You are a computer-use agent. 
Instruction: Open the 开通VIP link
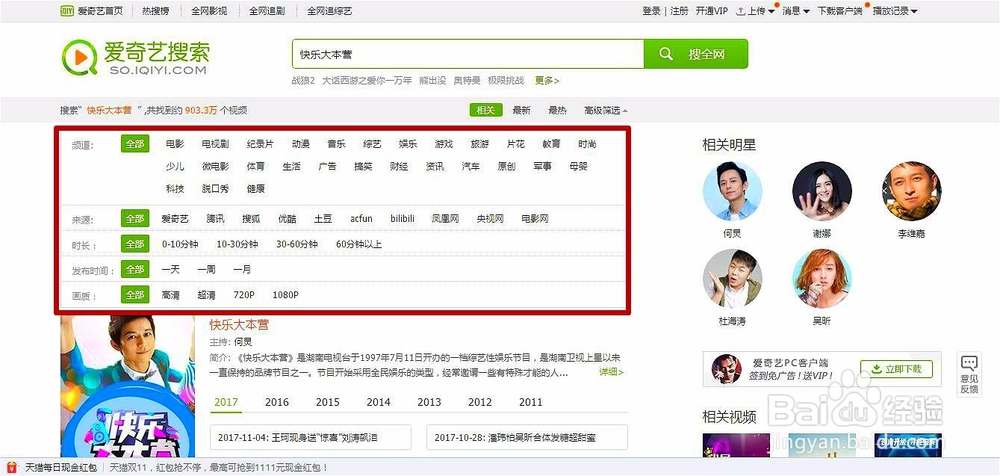[712, 11]
